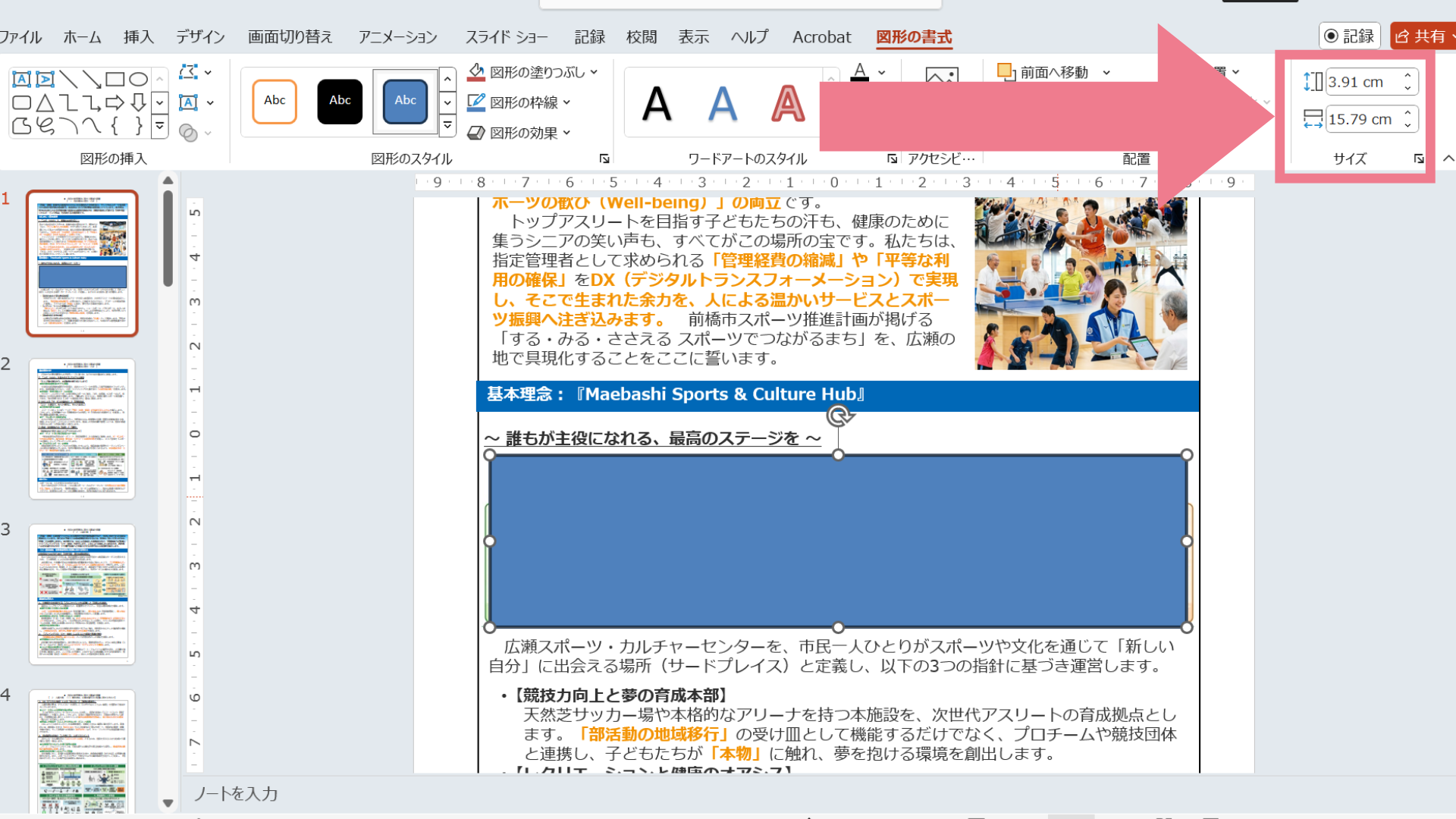Select slide 2 thumbnail
The image size is (1456, 819).
[x=82, y=429]
